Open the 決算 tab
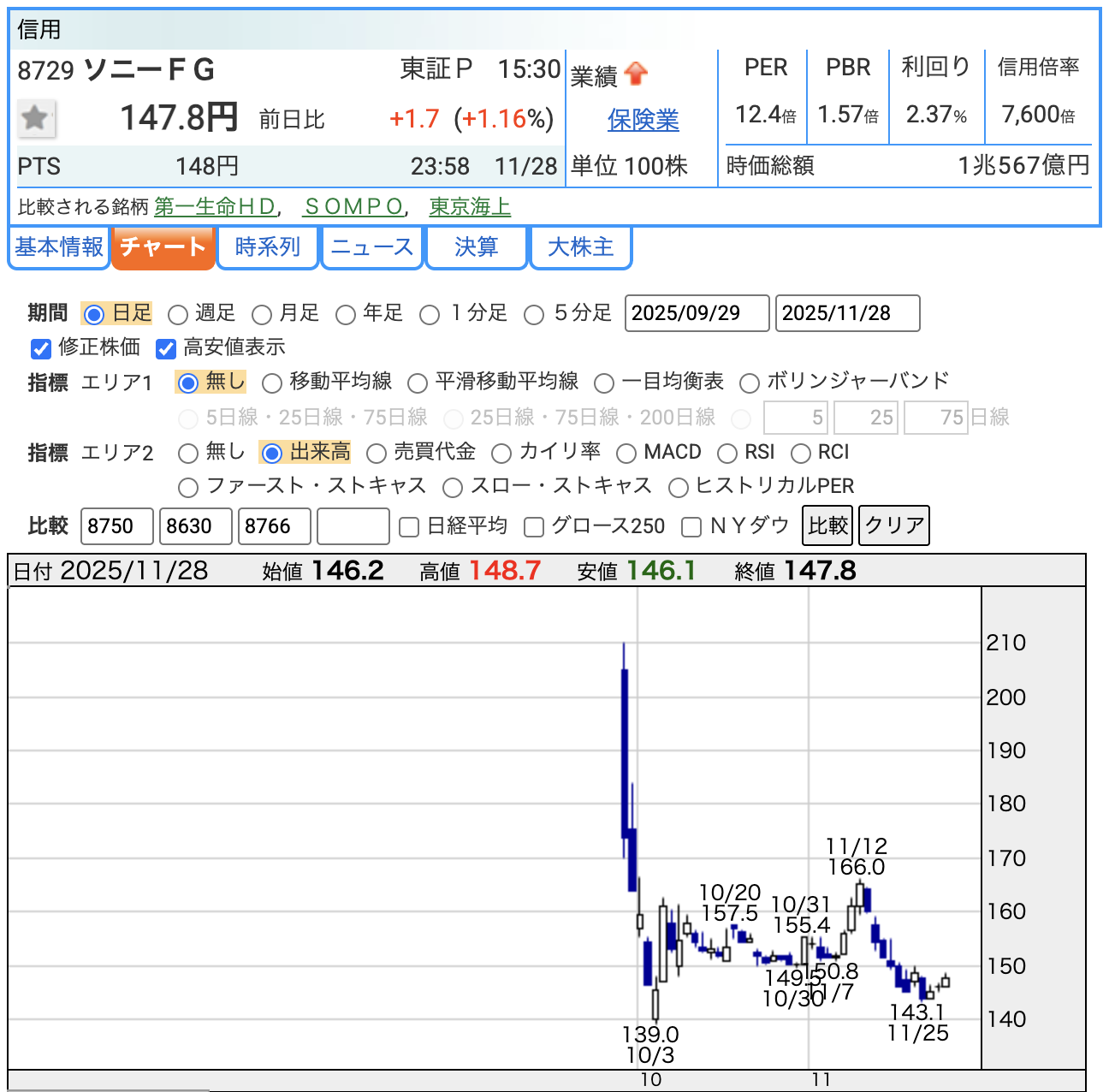The width and height of the screenshot is (1109, 1092). tap(476, 247)
